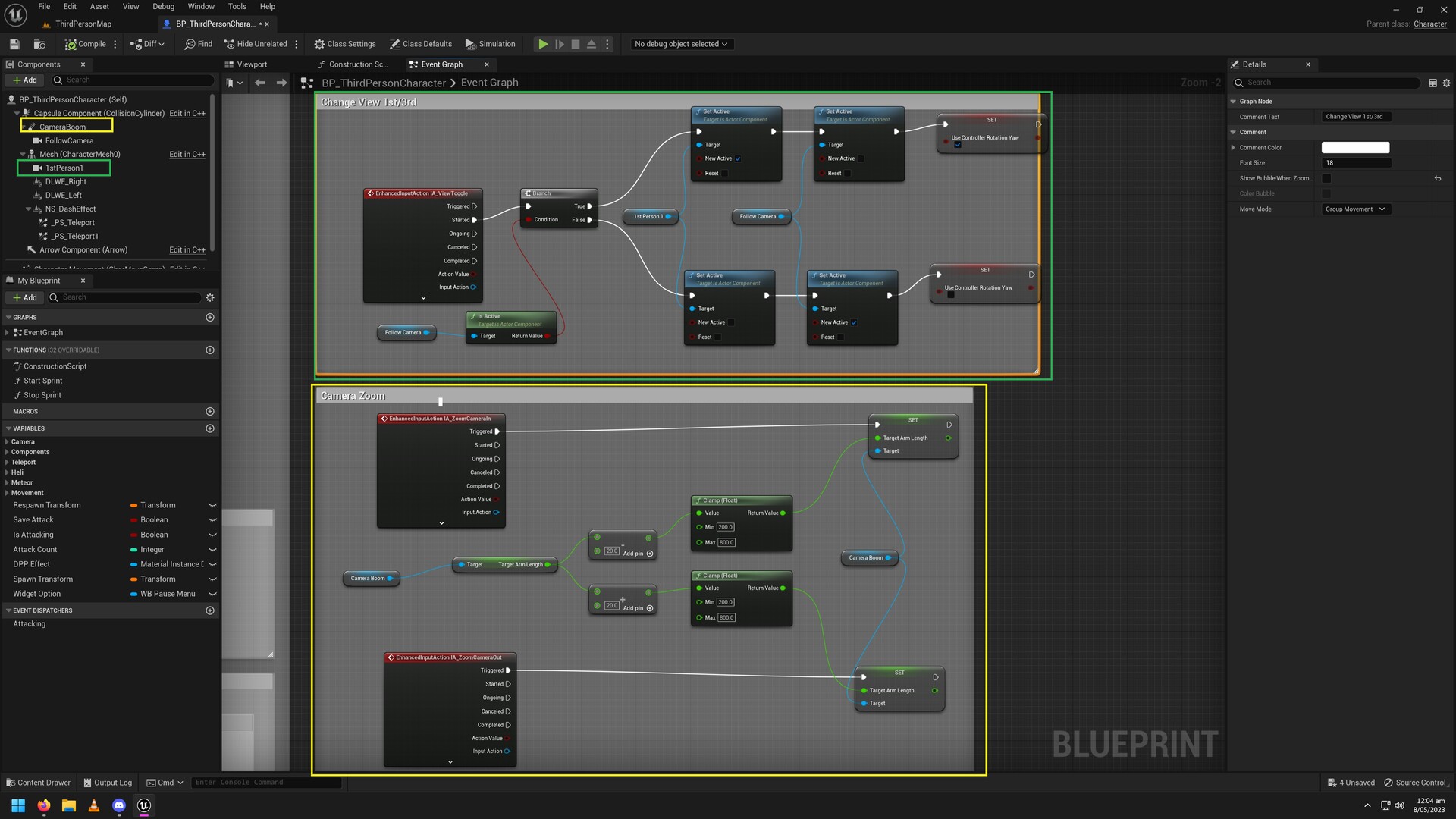
Task: Open Class Defaults
Action: 421,43
